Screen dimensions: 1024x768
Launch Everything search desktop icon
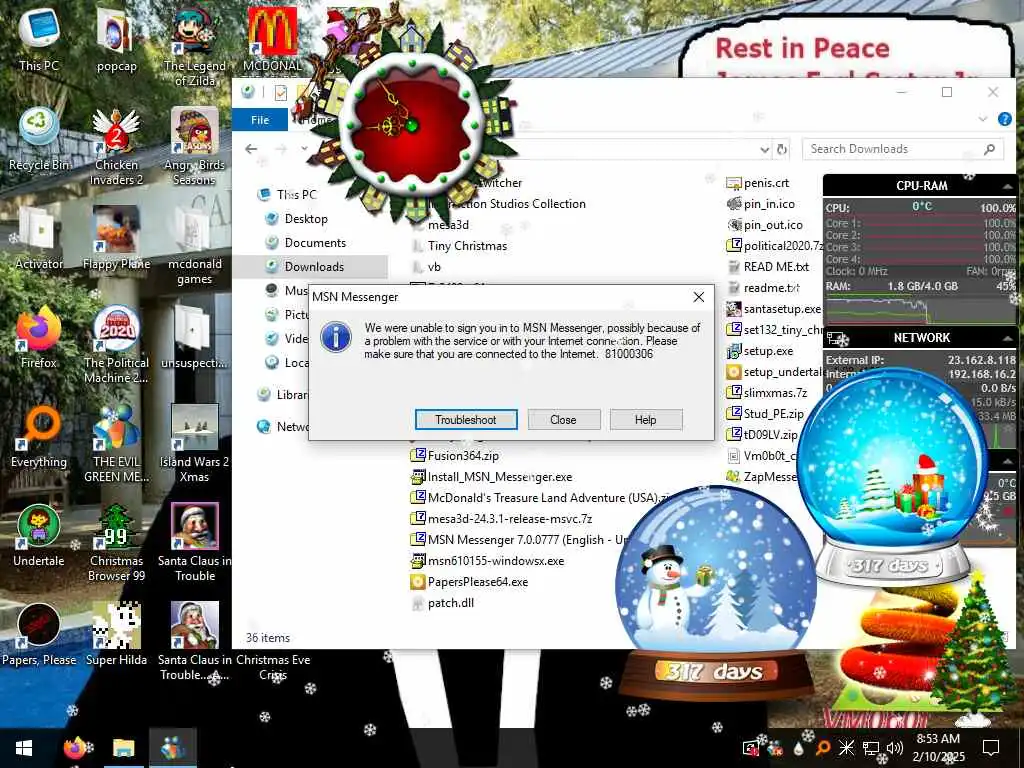pos(39,436)
